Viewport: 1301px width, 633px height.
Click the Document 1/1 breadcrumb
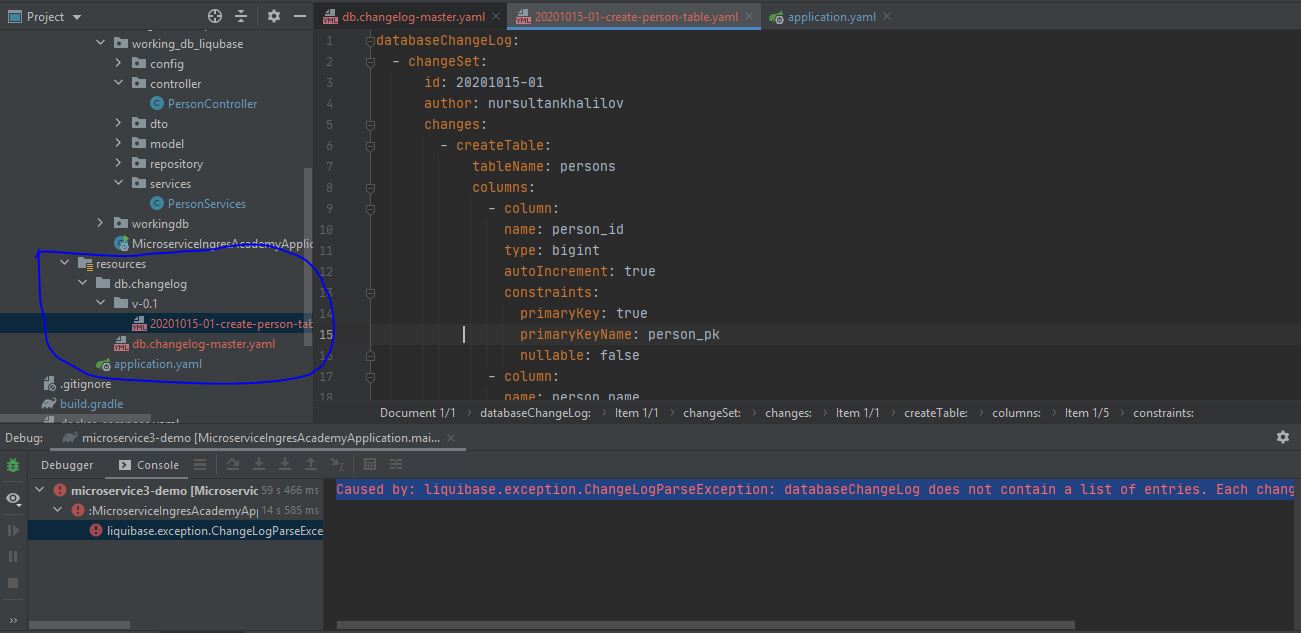pos(417,413)
